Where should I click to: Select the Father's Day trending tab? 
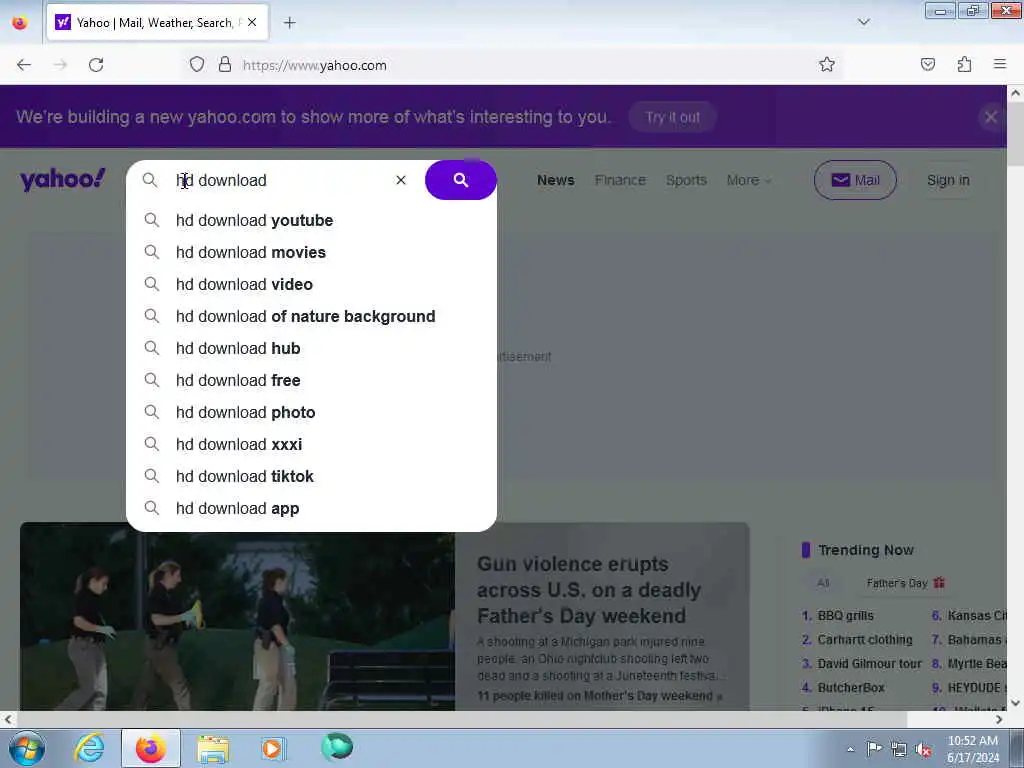coord(905,583)
